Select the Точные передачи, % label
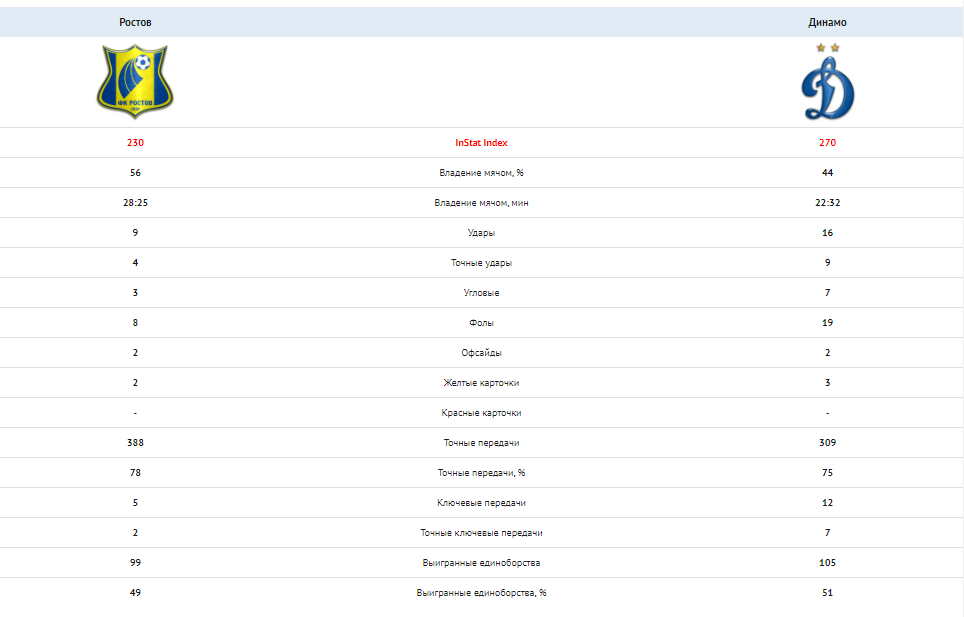This screenshot has height=617, width=964. [481, 473]
